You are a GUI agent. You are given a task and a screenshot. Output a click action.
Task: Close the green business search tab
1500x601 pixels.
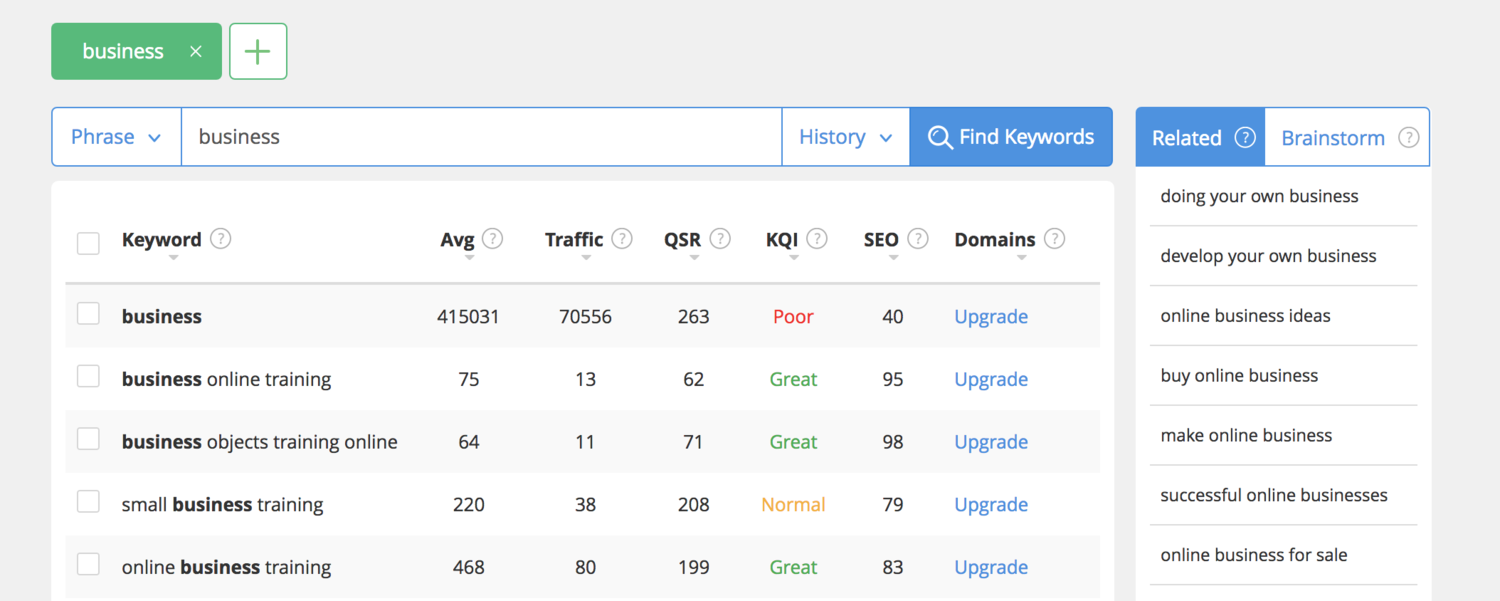coord(196,51)
